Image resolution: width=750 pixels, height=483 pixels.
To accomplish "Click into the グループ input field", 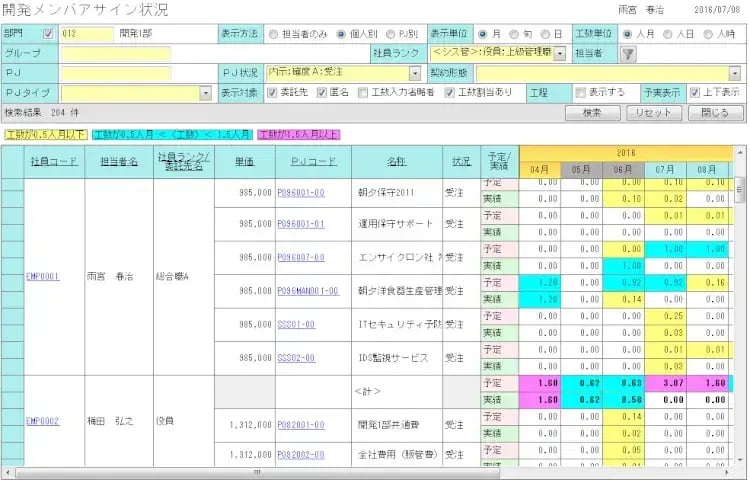I will [x=115, y=53].
